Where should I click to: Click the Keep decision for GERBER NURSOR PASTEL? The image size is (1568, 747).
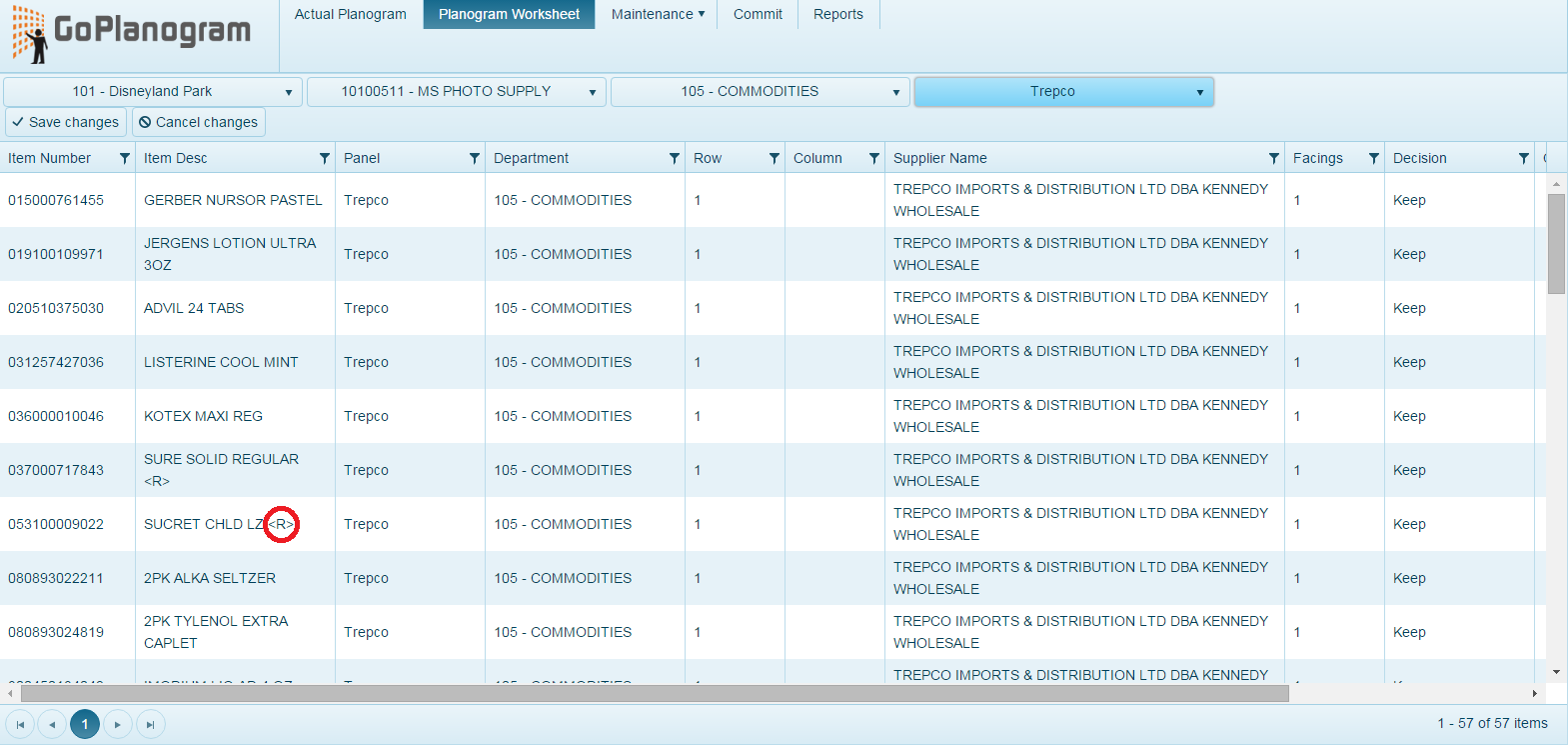pyautogui.click(x=1409, y=200)
